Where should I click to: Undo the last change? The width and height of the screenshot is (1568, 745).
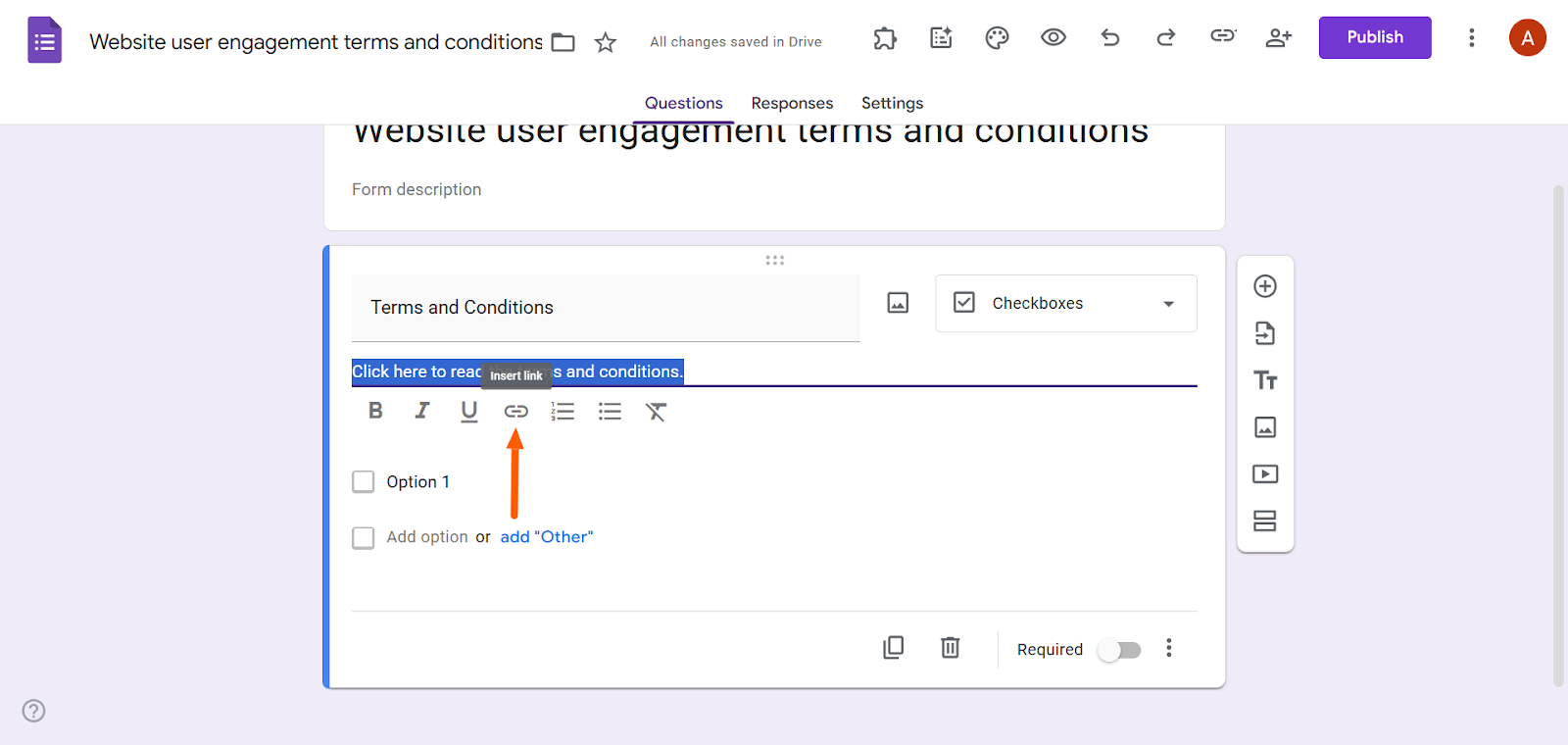(x=1110, y=38)
